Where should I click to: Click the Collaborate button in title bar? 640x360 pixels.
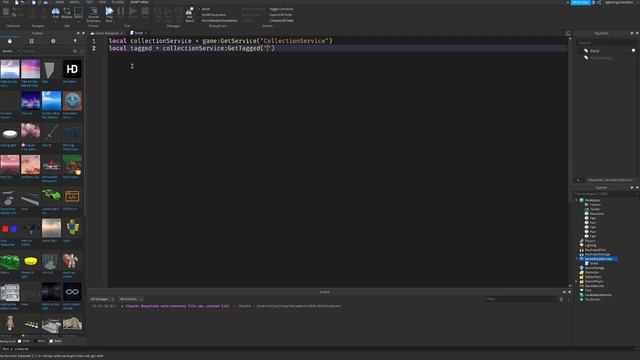pyautogui.click(x=580, y=2)
